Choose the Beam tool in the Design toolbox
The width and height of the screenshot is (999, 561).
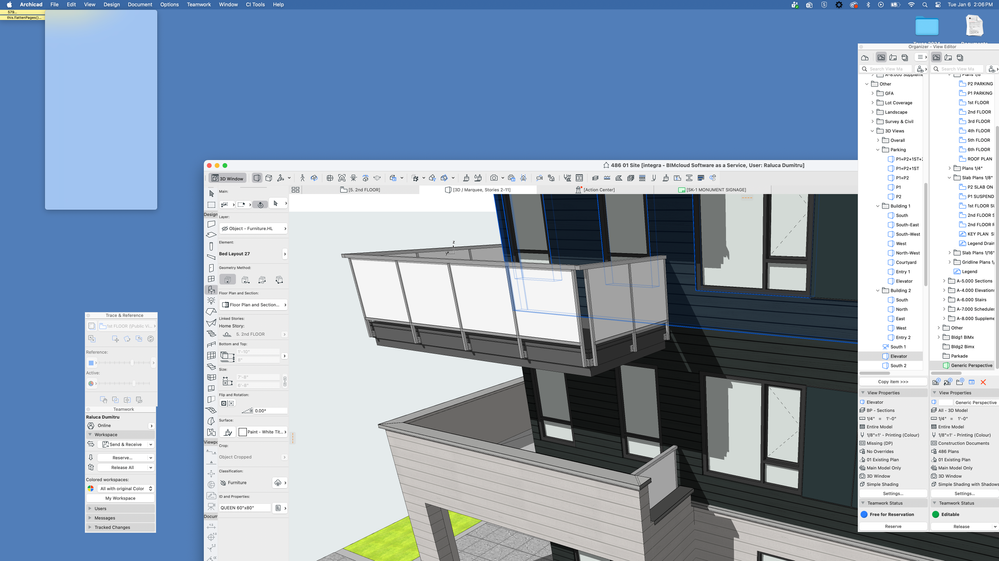tap(211, 257)
